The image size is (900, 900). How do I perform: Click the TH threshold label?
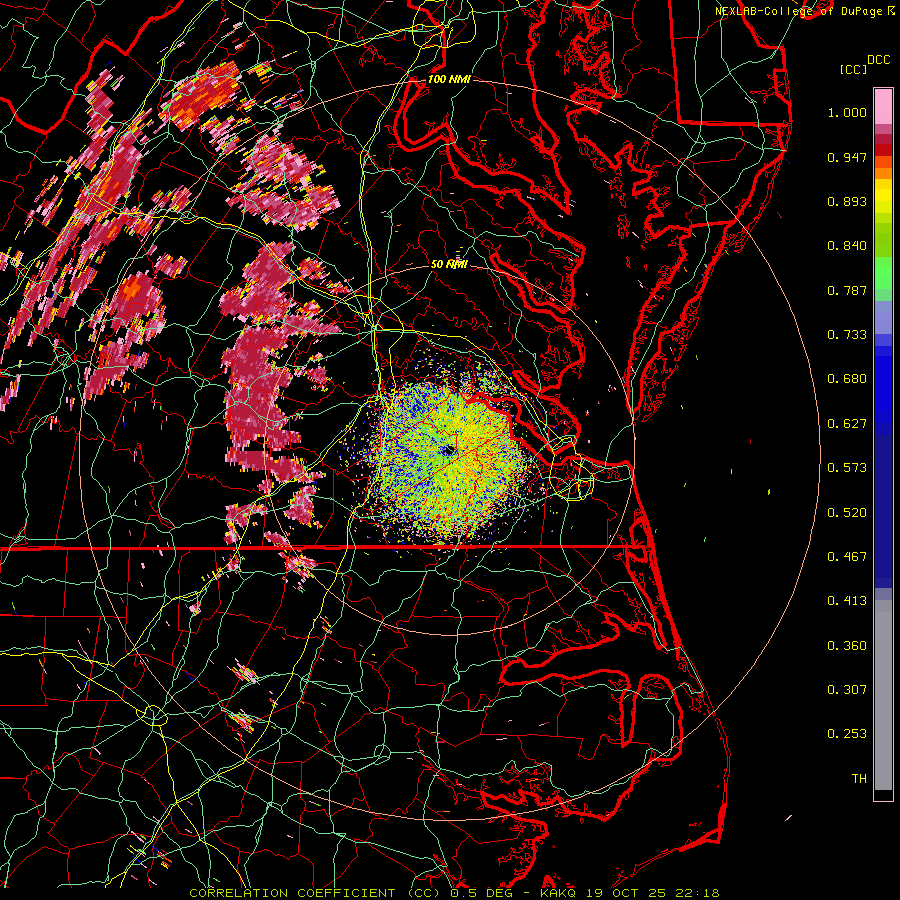pyautogui.click(x=859, y=779)
